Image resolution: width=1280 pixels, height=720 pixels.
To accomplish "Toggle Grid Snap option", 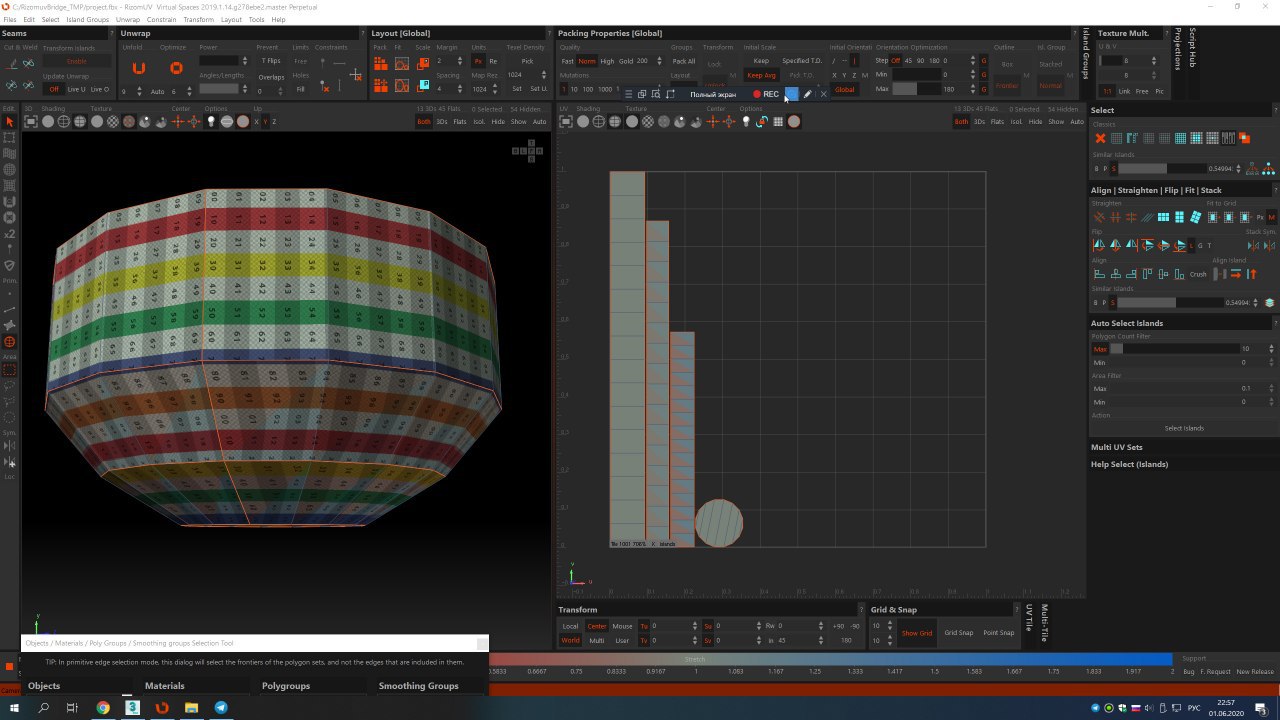I will tap(959, 633).
